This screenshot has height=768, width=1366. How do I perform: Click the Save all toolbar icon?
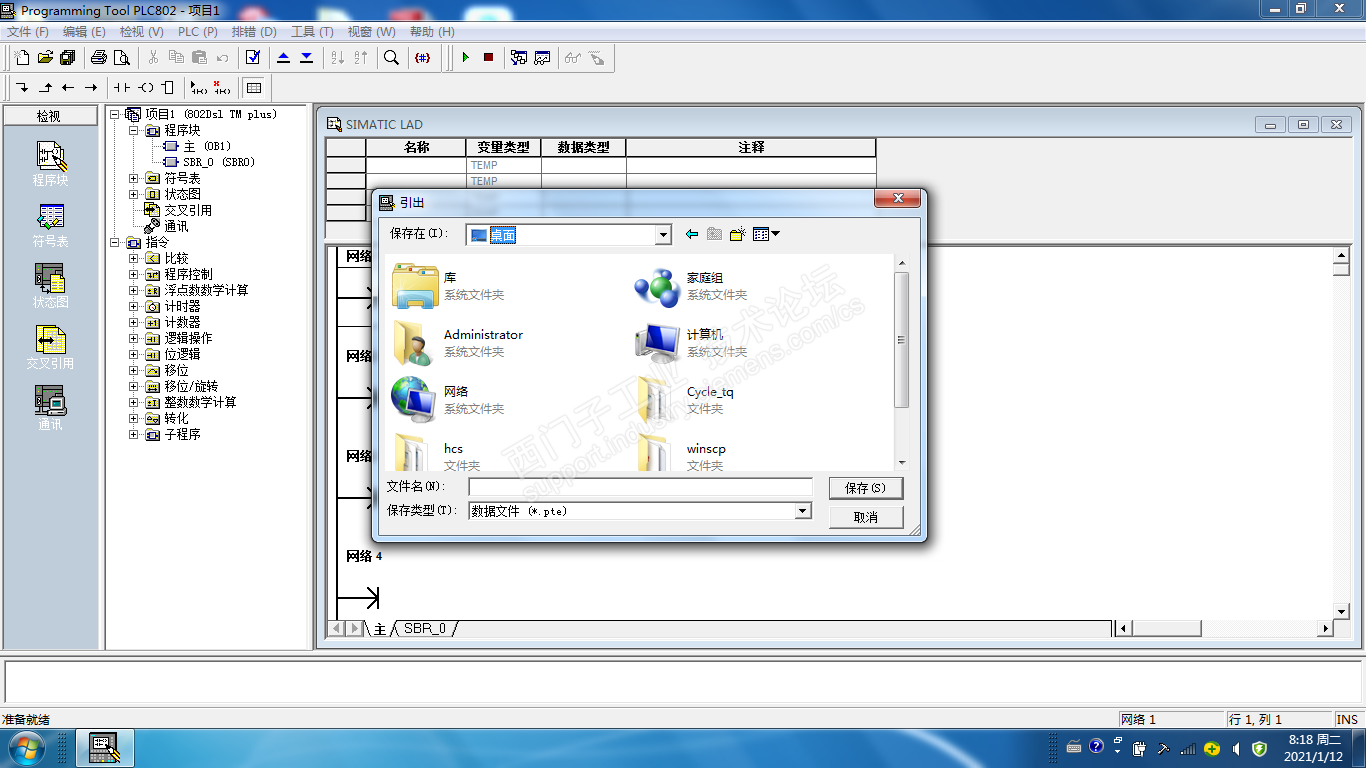point(67,58)
